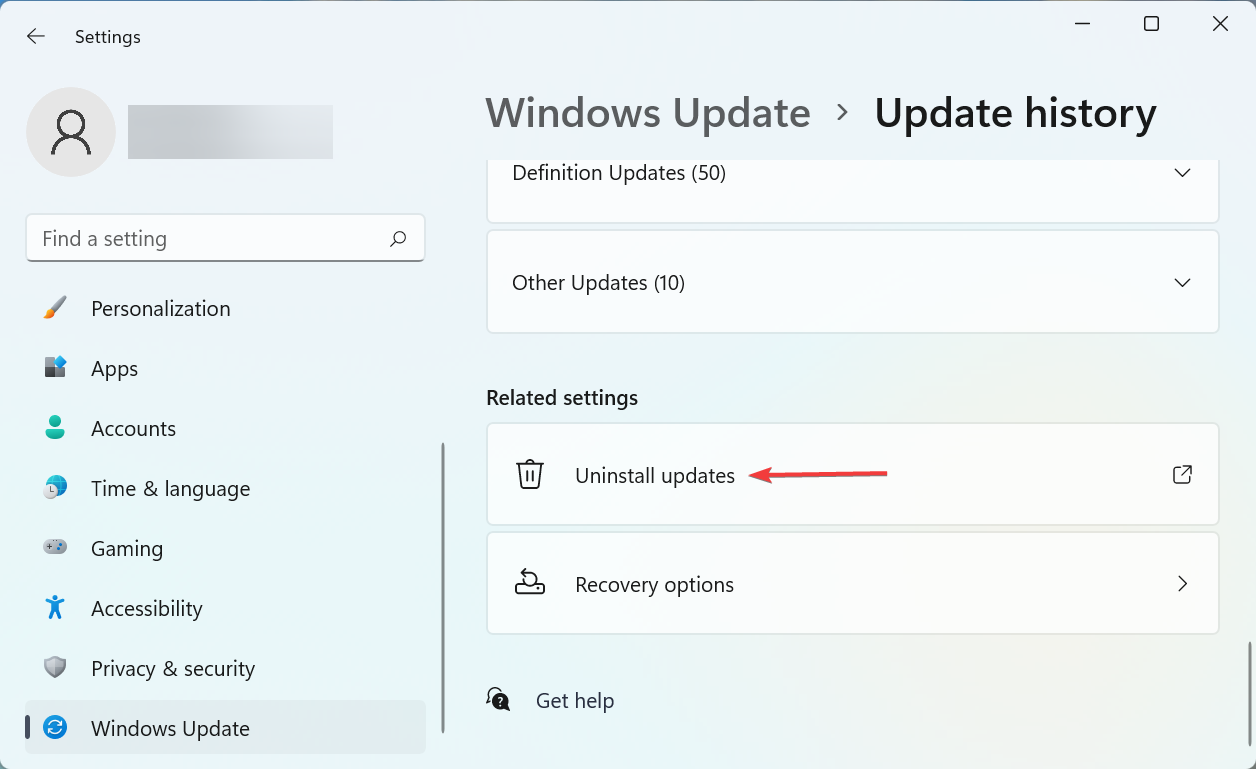This screenshot has height=769, width=1256.
Task: Go to Accounts settings
Action: pyautogui.click(x=225, y=428)
